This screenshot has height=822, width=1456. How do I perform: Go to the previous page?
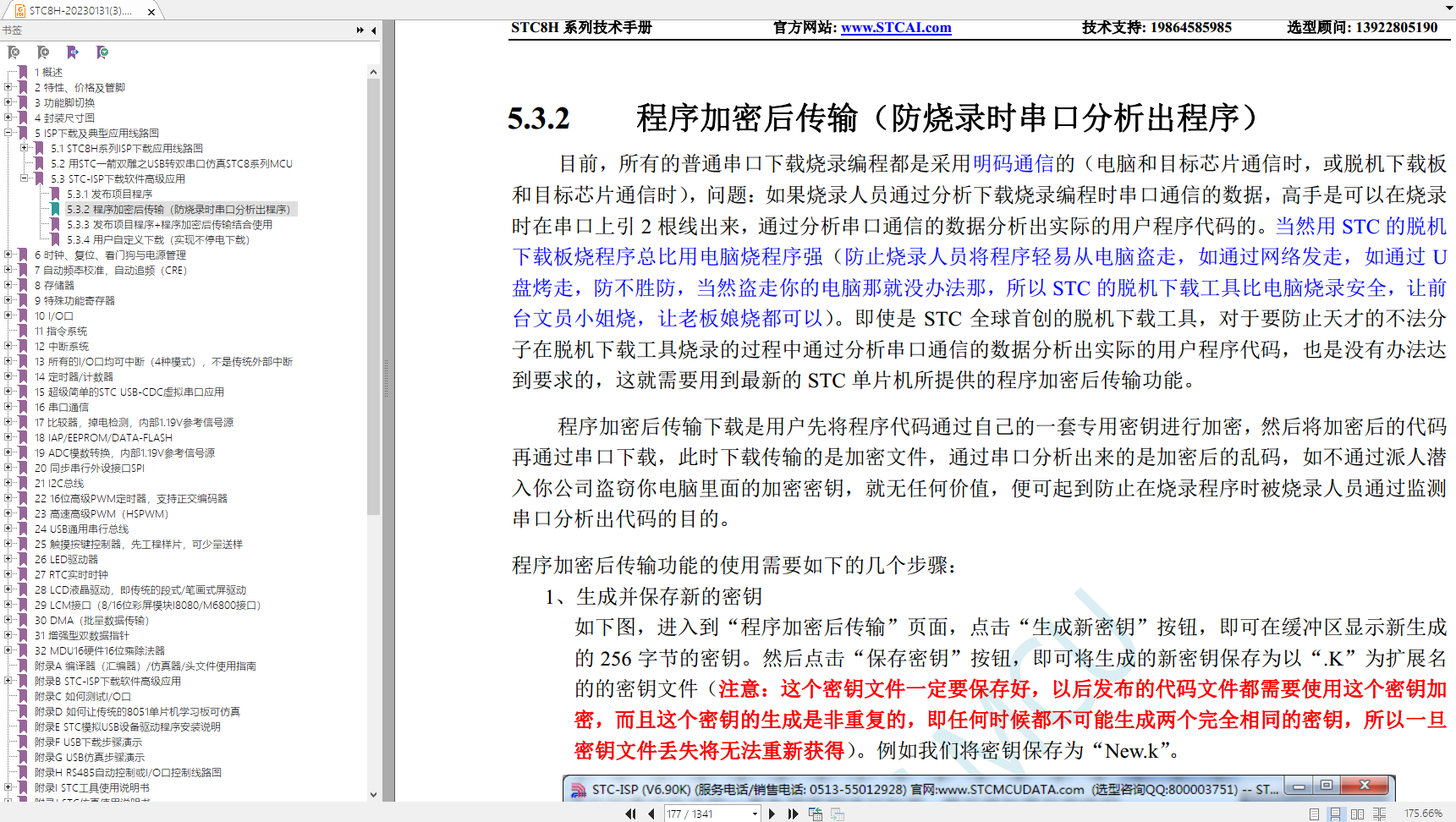(x=651, y=814)
